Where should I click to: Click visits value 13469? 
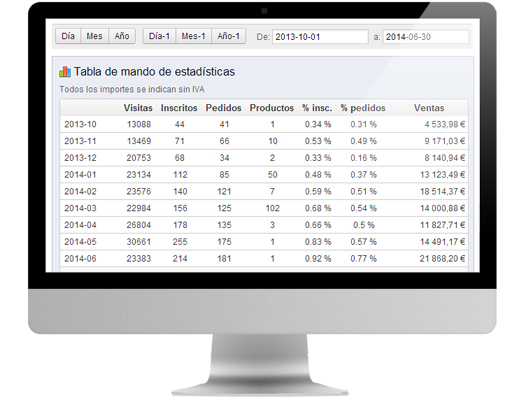click(x=139, y=141)
